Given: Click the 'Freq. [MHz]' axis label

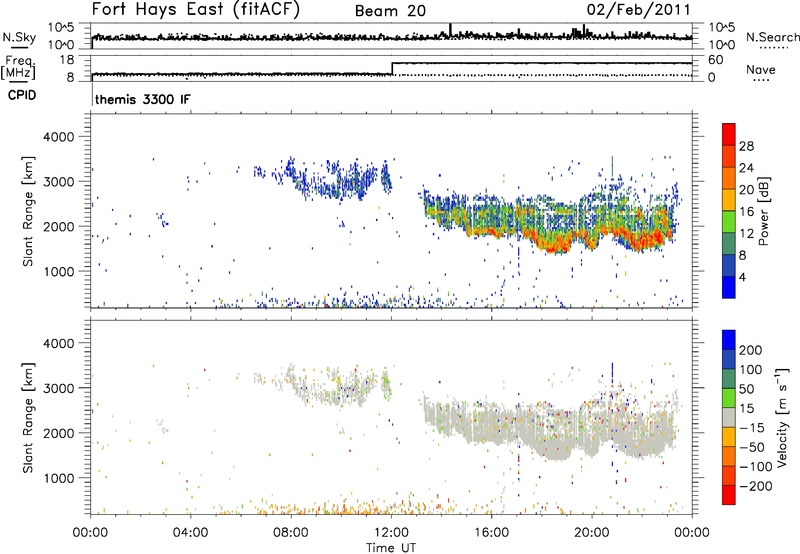Looking at the screenshot, I should pos(18,68).
